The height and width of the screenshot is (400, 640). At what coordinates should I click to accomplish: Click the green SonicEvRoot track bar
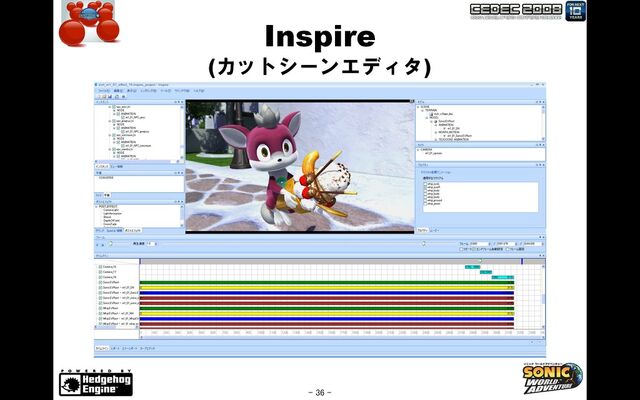[327, 282]
